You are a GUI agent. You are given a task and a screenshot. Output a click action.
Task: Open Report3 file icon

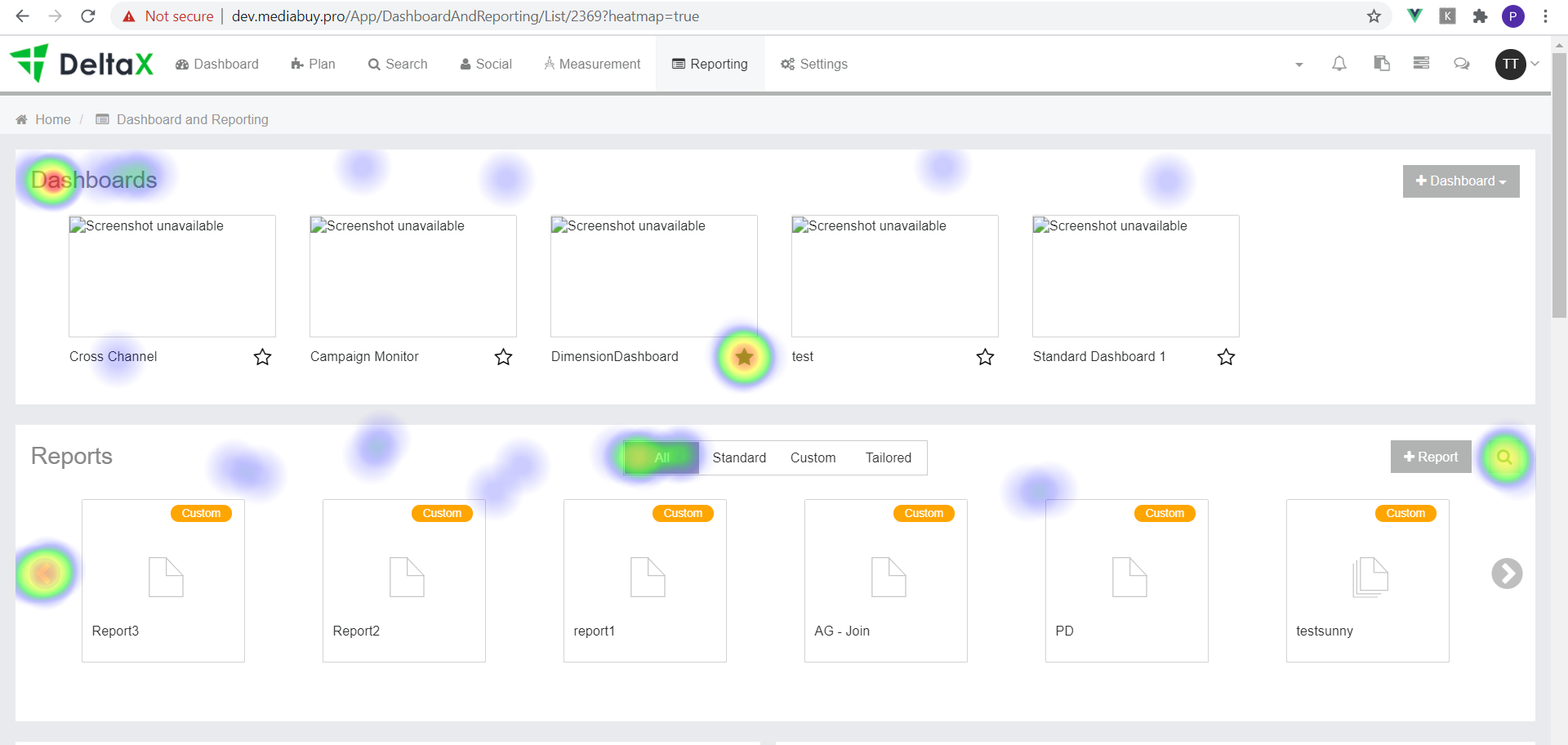166,577
